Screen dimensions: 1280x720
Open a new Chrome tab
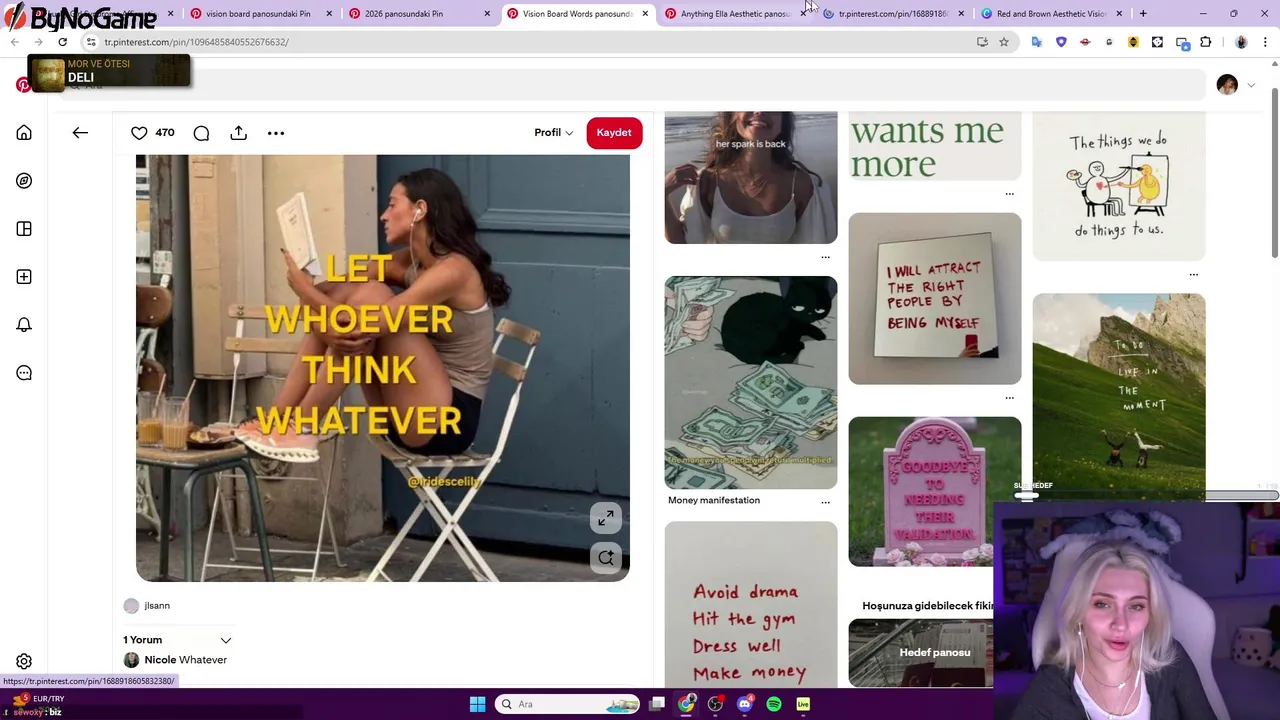pos(1143,13)
